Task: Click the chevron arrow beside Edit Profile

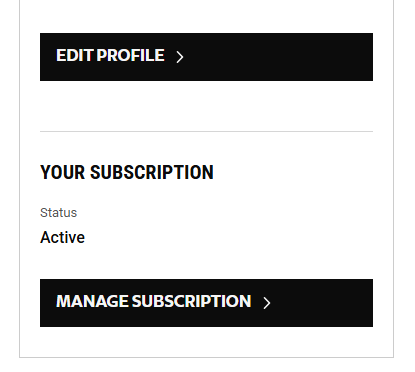Action: click(180, 57)
